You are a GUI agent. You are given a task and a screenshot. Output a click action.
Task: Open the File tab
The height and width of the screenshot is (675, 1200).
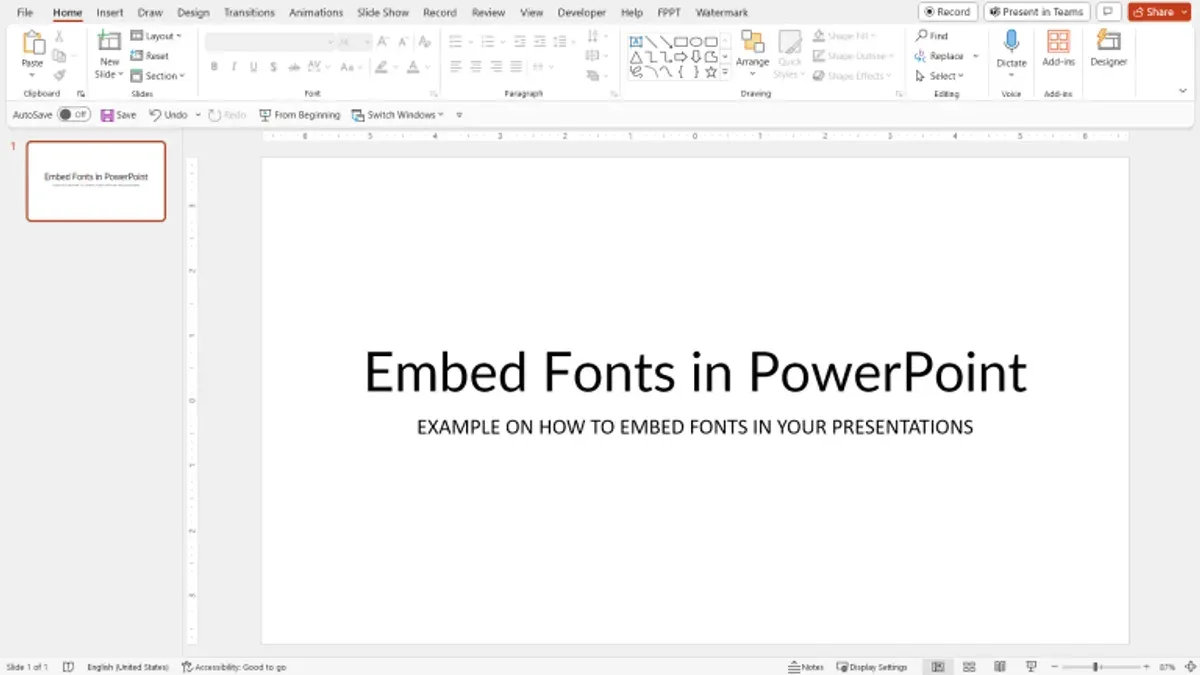tap(26, 13)
